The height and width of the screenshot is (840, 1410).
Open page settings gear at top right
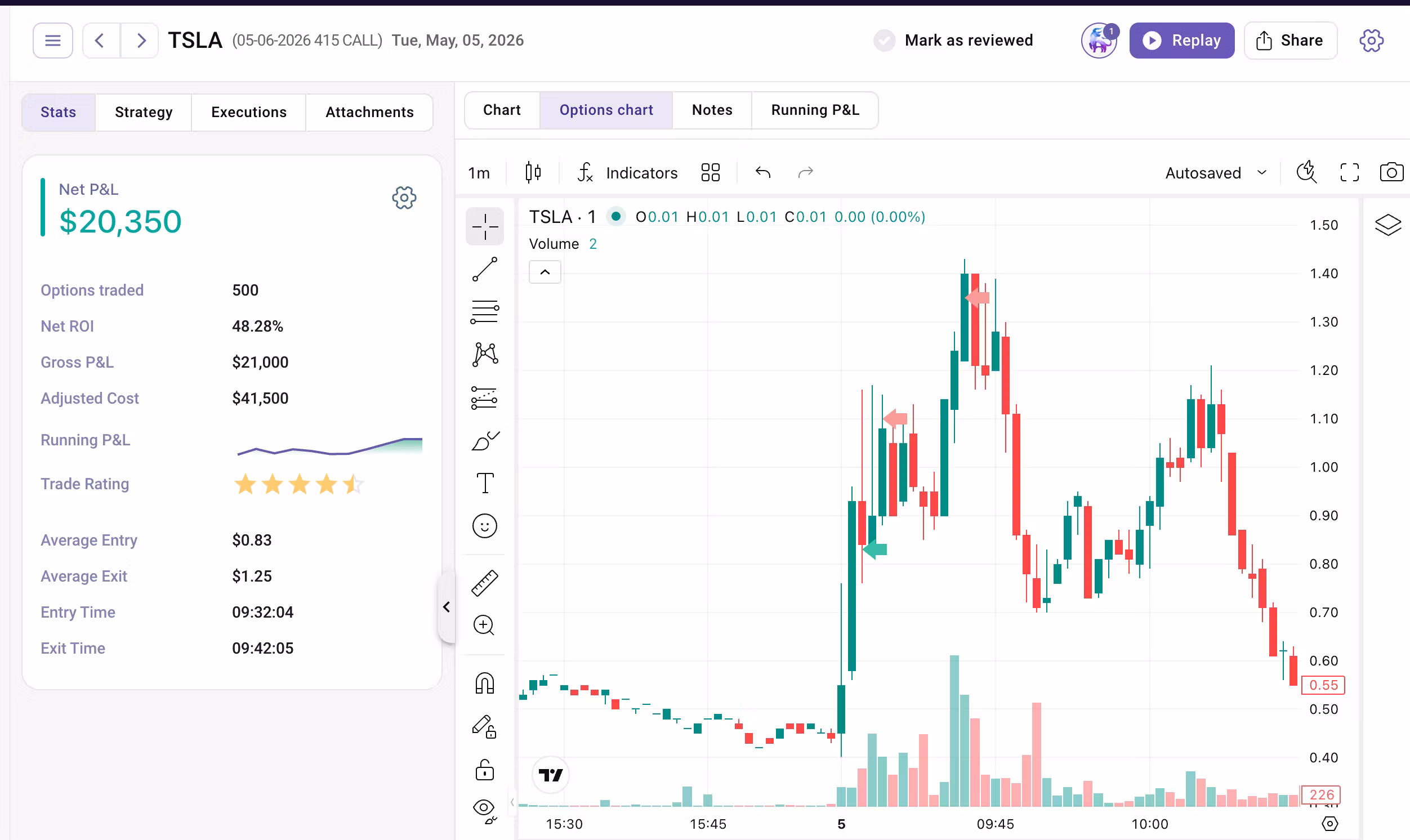[1371, 40]
